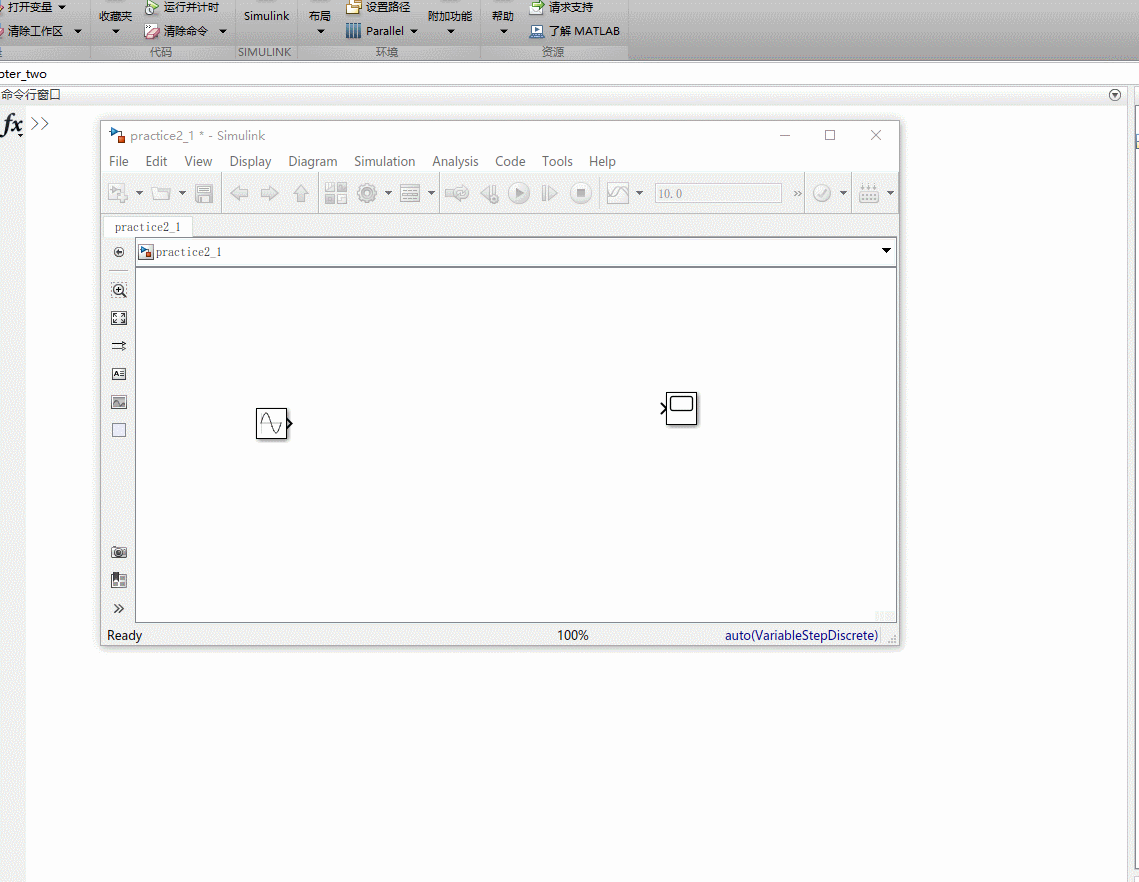Click the Viewmarks icon in palette
This screenshot has width=1139, height=882.
pyautogui.click(x=119, y=580)
